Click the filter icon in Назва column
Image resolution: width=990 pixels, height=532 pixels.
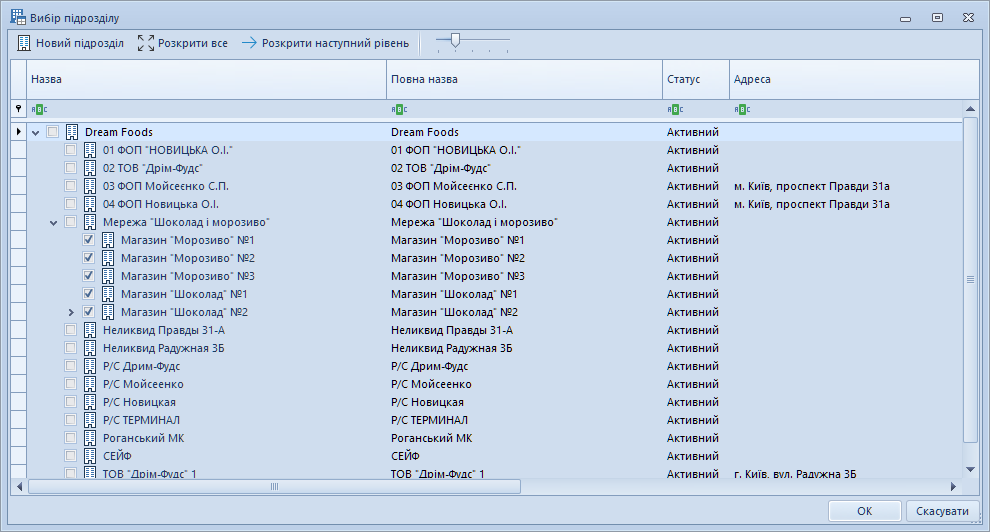tap(39, 109)
